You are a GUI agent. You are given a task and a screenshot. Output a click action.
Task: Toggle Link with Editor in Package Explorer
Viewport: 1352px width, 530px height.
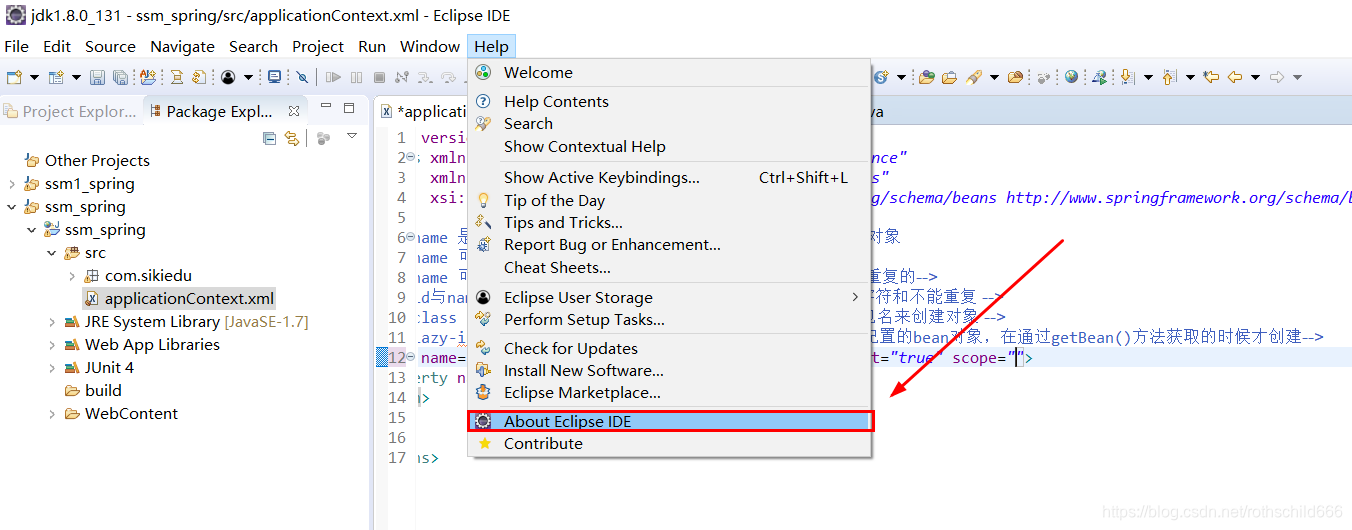[291, 138]
